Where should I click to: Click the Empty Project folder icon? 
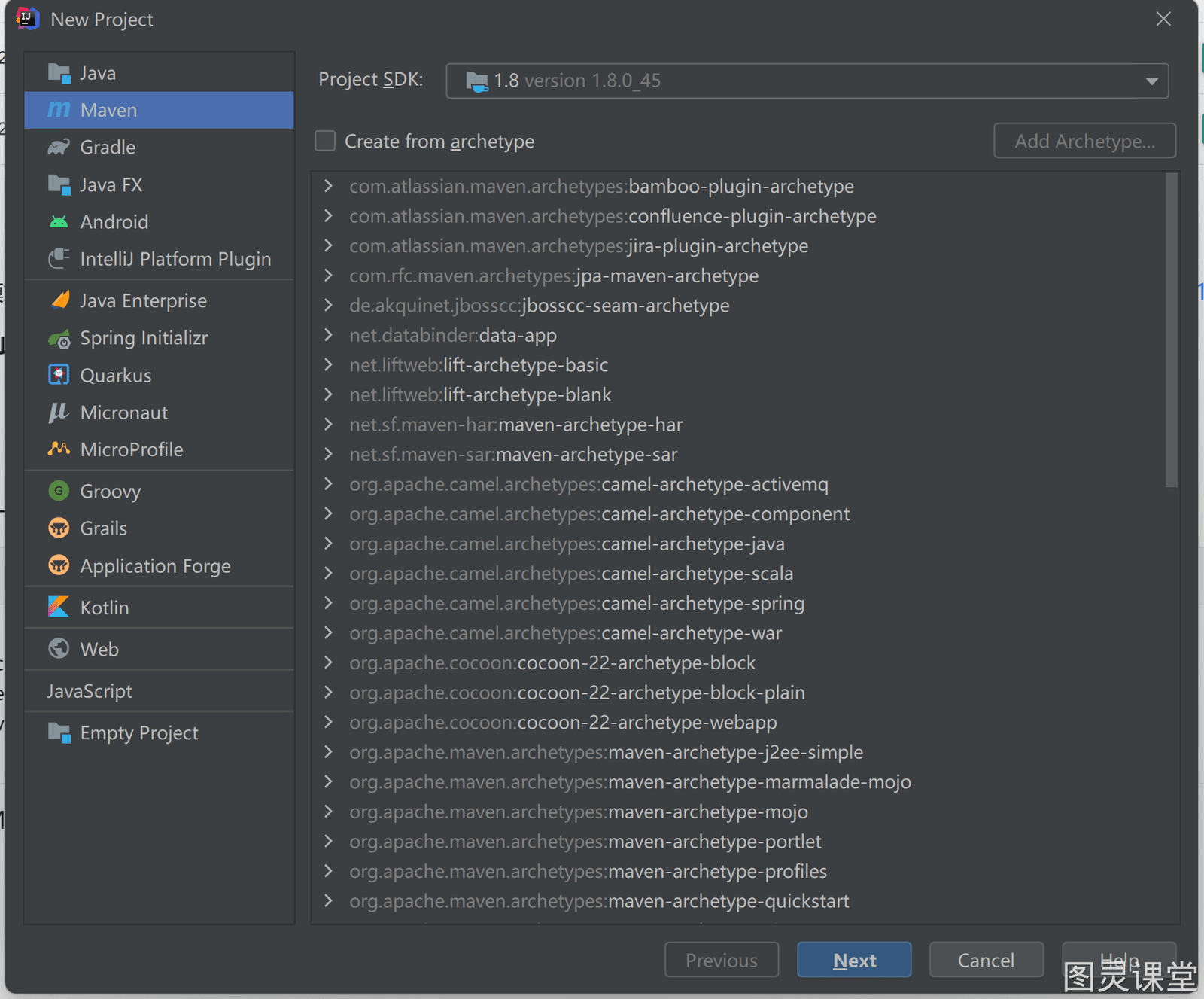click(59, 732)
